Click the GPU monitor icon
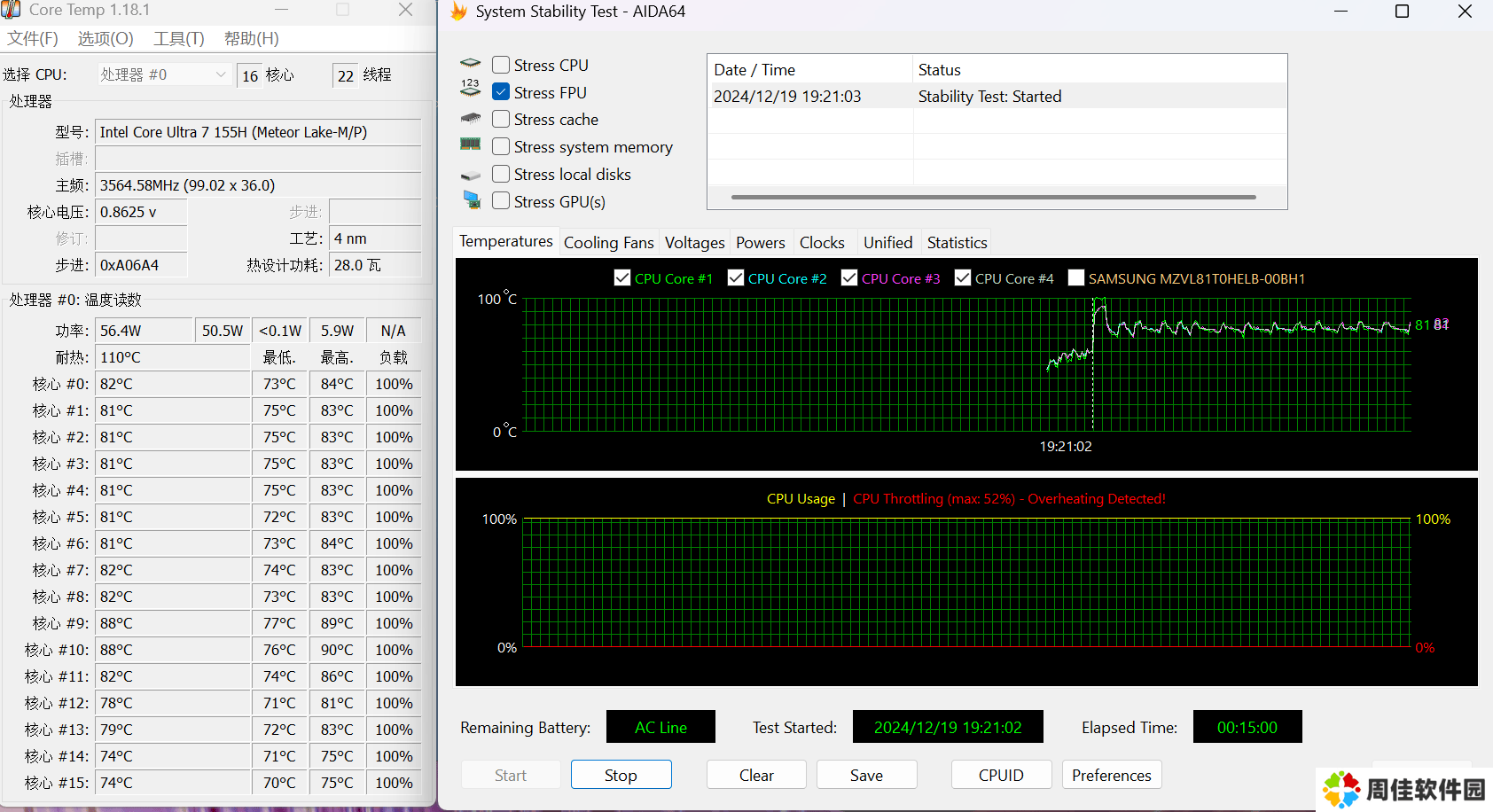The height and width of the screenshot is (812, 1493). click(472, 200)
